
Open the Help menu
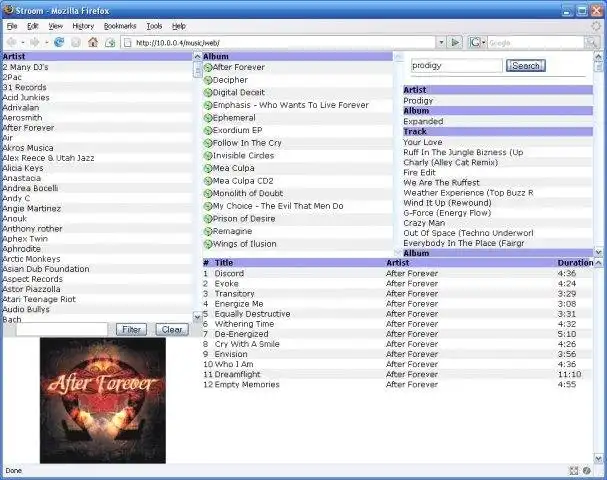[179, 26]
